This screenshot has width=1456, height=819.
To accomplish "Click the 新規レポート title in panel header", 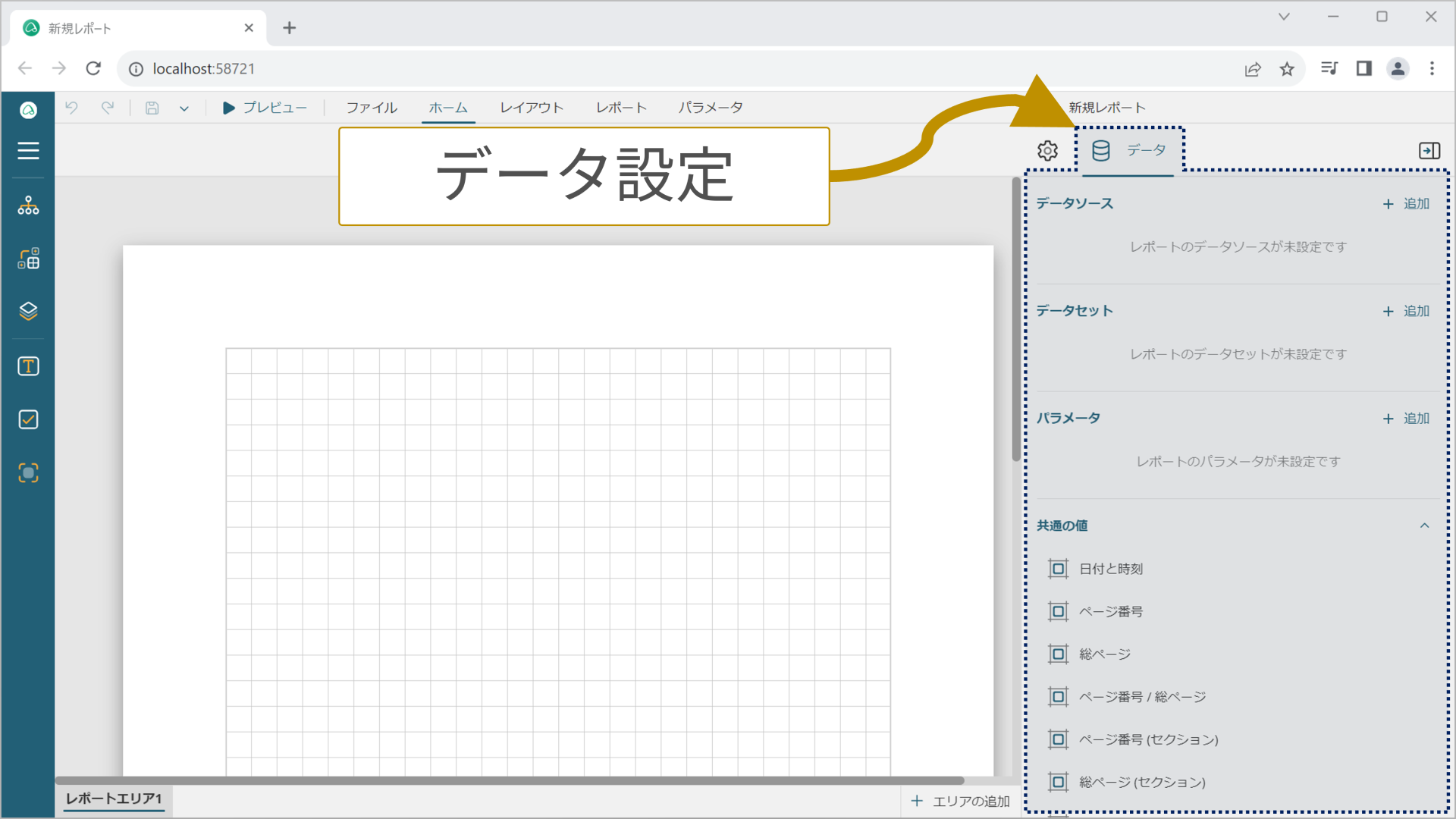I will (1107, 108).
